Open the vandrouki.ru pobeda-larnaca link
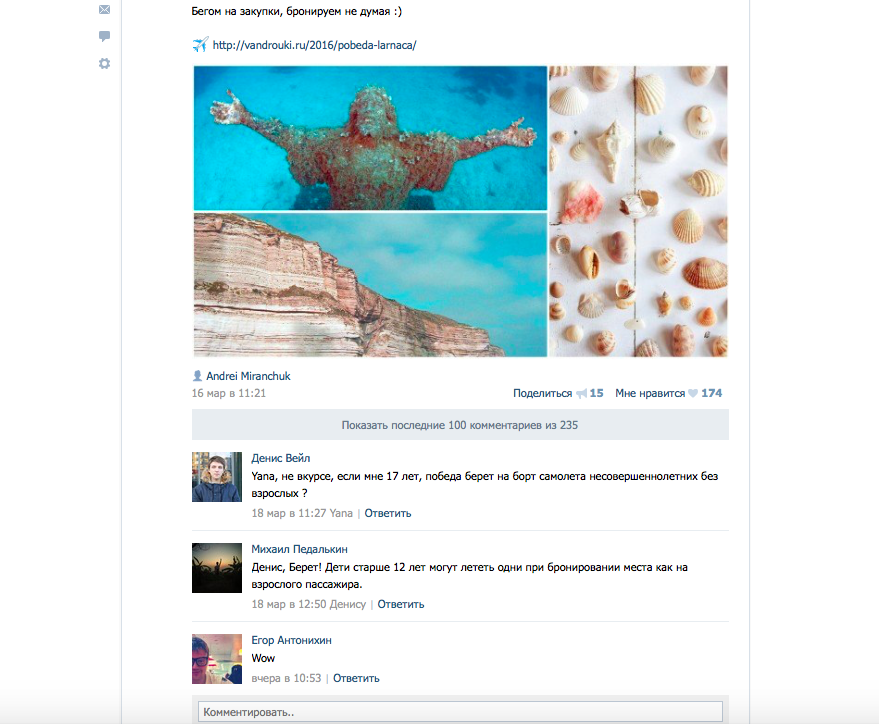The image size is (879, 724). [x=314, y=45]
